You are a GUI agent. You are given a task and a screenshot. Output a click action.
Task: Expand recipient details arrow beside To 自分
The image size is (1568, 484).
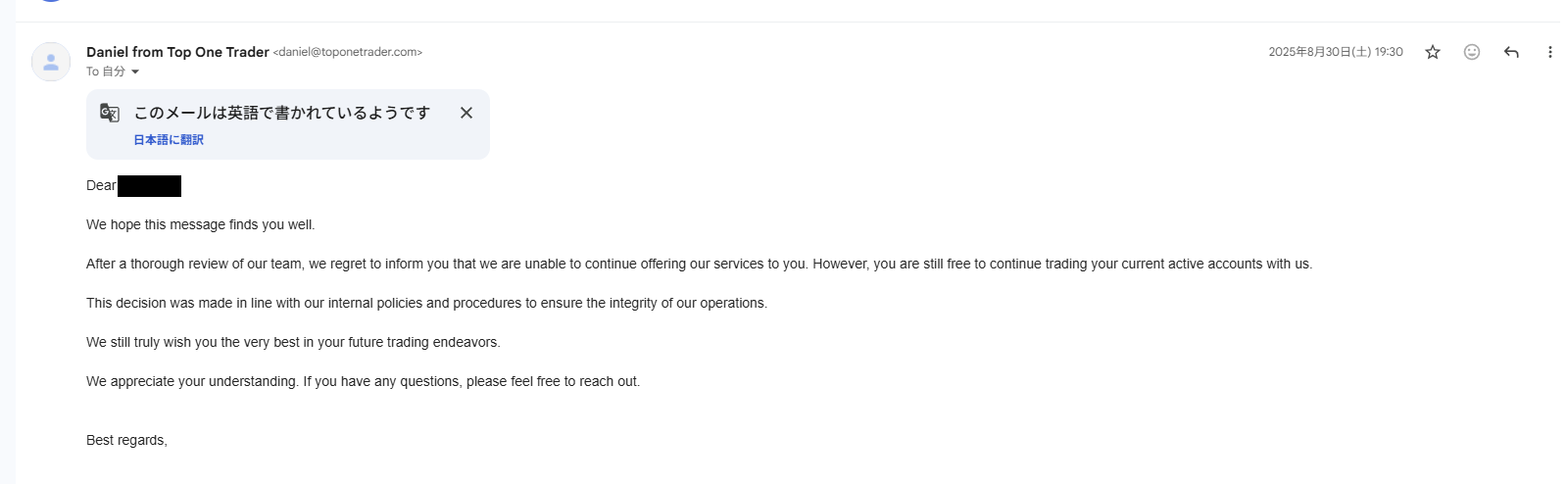(x=135, y=72)
